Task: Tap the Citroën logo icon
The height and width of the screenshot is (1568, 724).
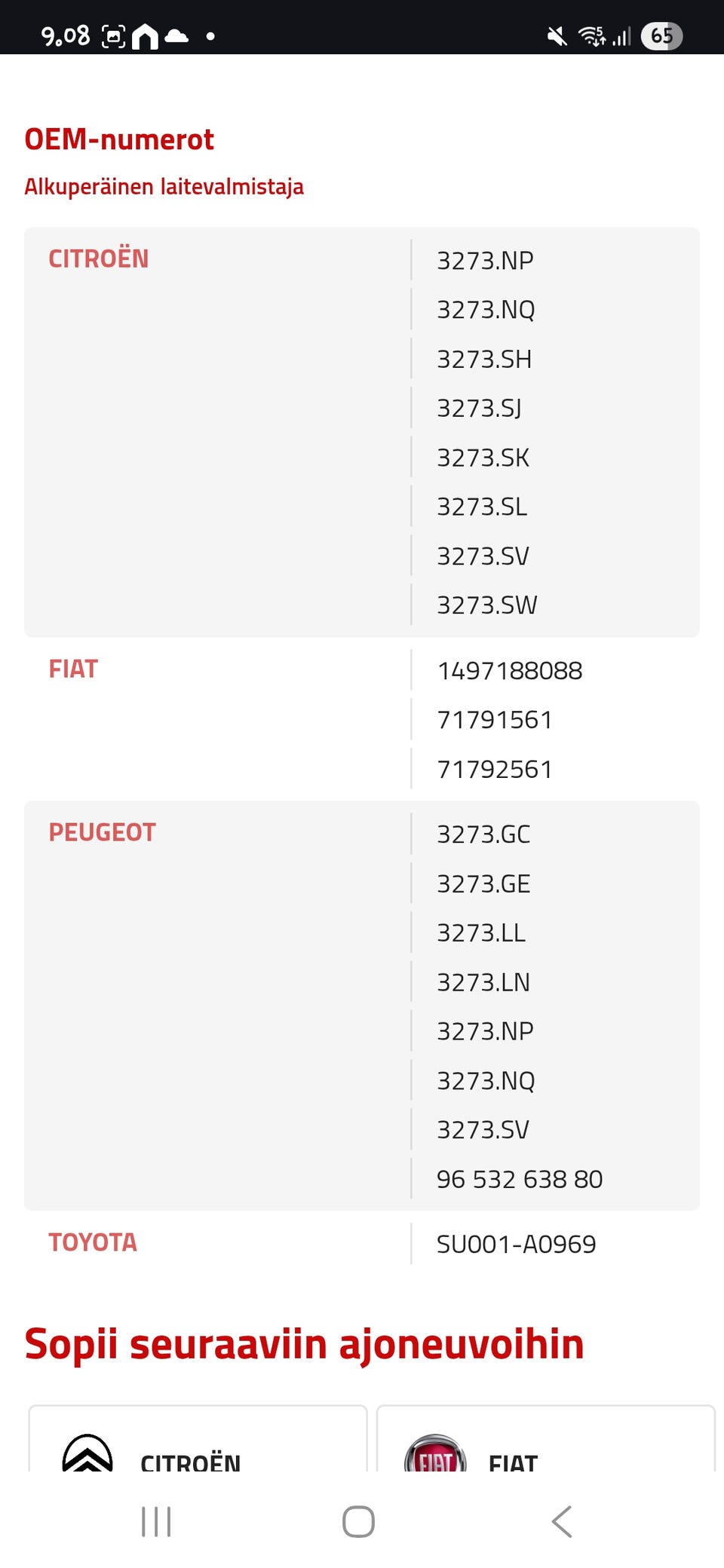Action: click(x=87, y=1455)
